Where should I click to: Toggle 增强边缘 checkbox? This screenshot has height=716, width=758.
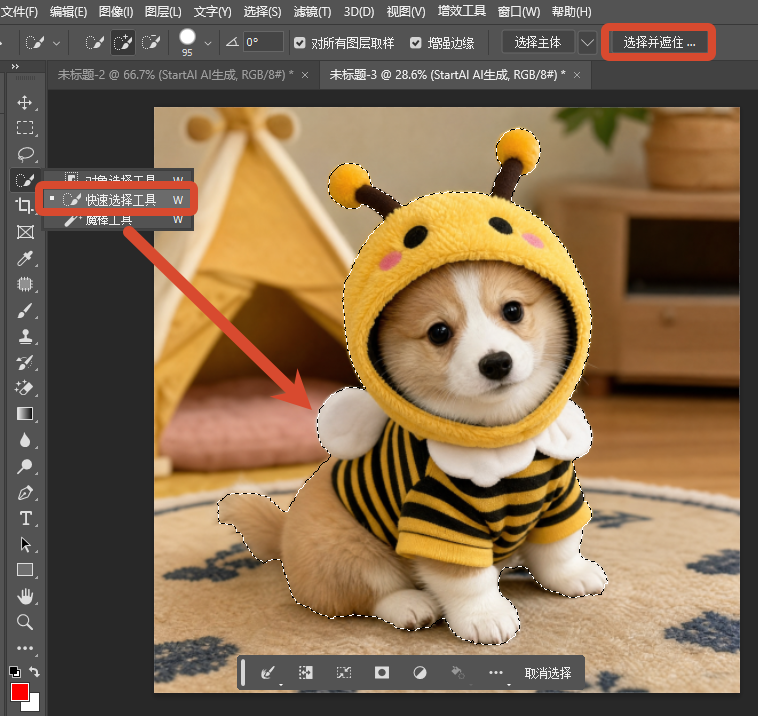tap(416, 43)
